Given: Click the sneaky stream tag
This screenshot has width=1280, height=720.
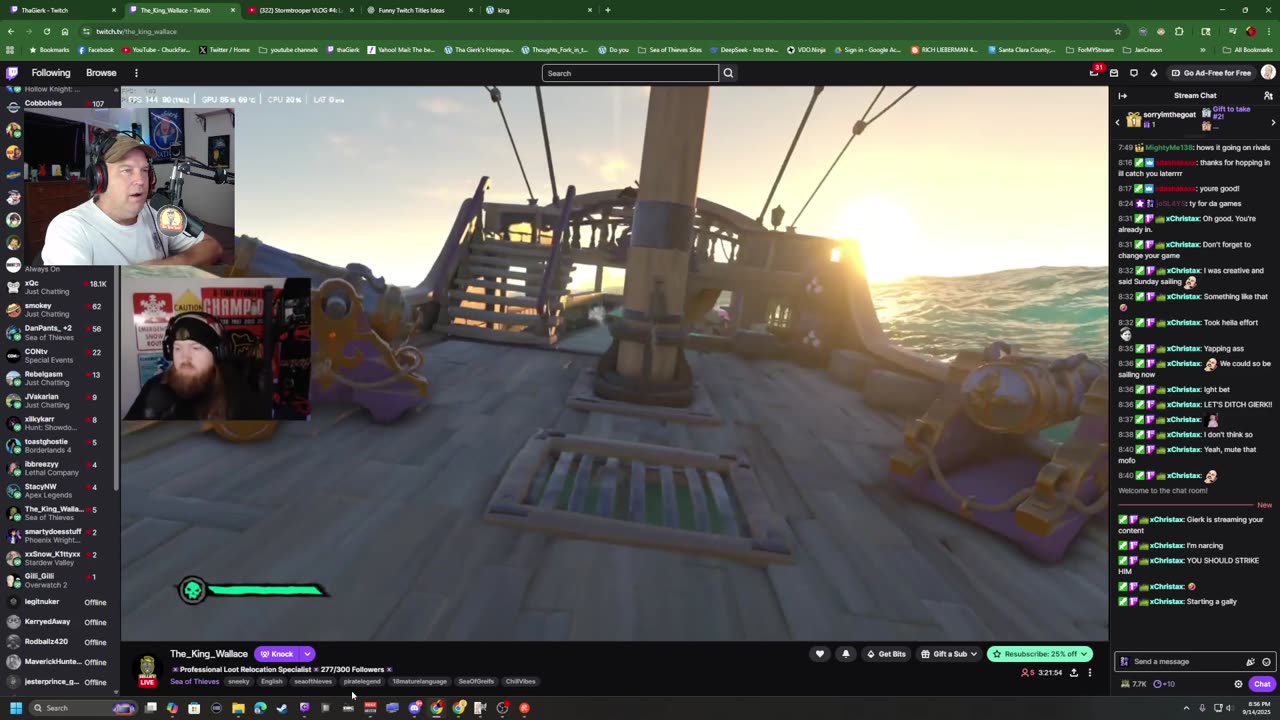Looking at the screenshot, I should pos(239,682).
